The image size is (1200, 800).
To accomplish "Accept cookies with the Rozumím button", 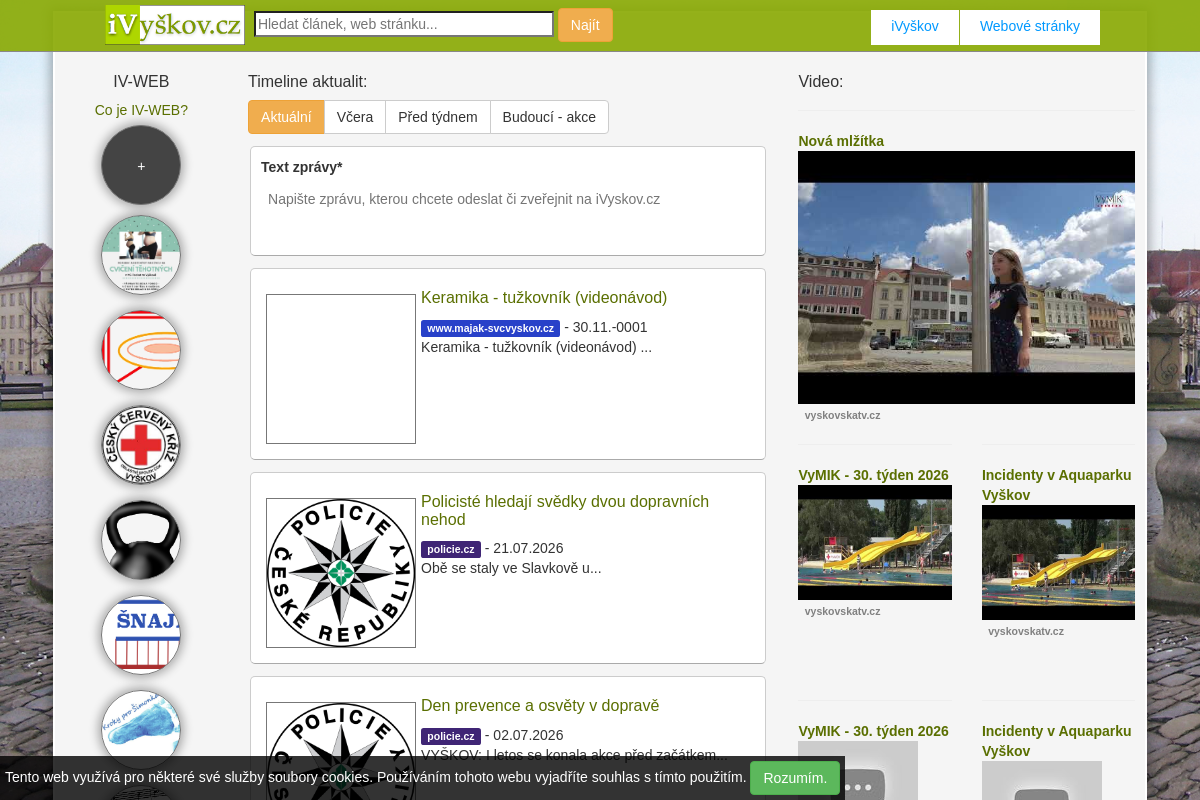I will (x=795, y=778).
